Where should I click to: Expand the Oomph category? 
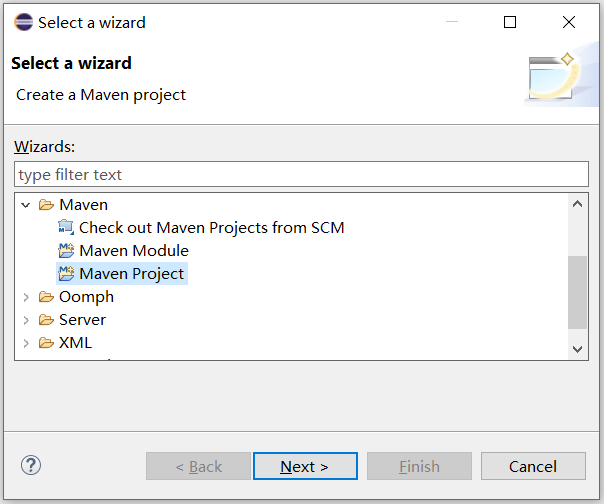point(26,296)
